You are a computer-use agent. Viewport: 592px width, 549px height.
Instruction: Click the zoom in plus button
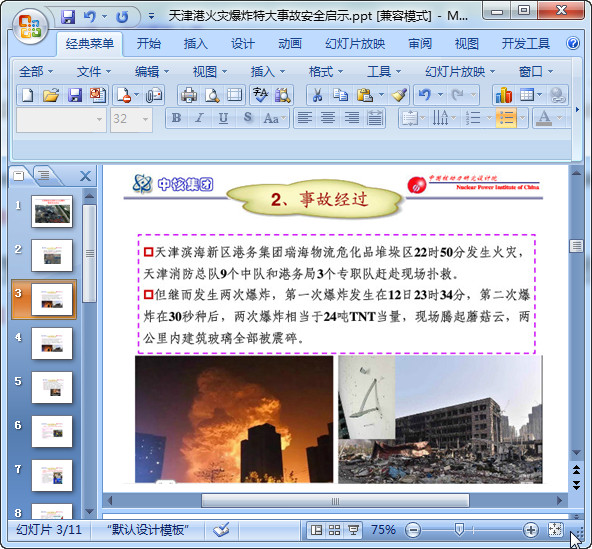(530, 530)
